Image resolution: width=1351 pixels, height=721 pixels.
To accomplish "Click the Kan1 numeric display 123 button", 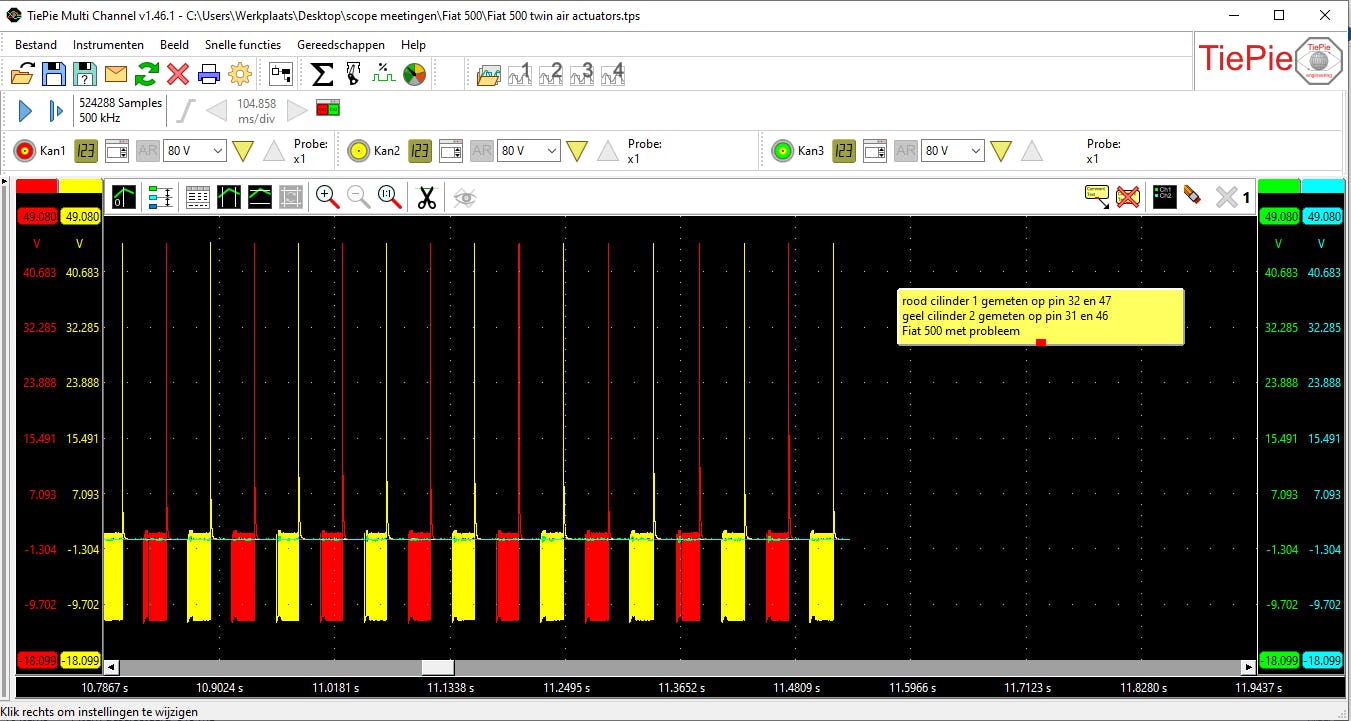I will pos(86,151).
